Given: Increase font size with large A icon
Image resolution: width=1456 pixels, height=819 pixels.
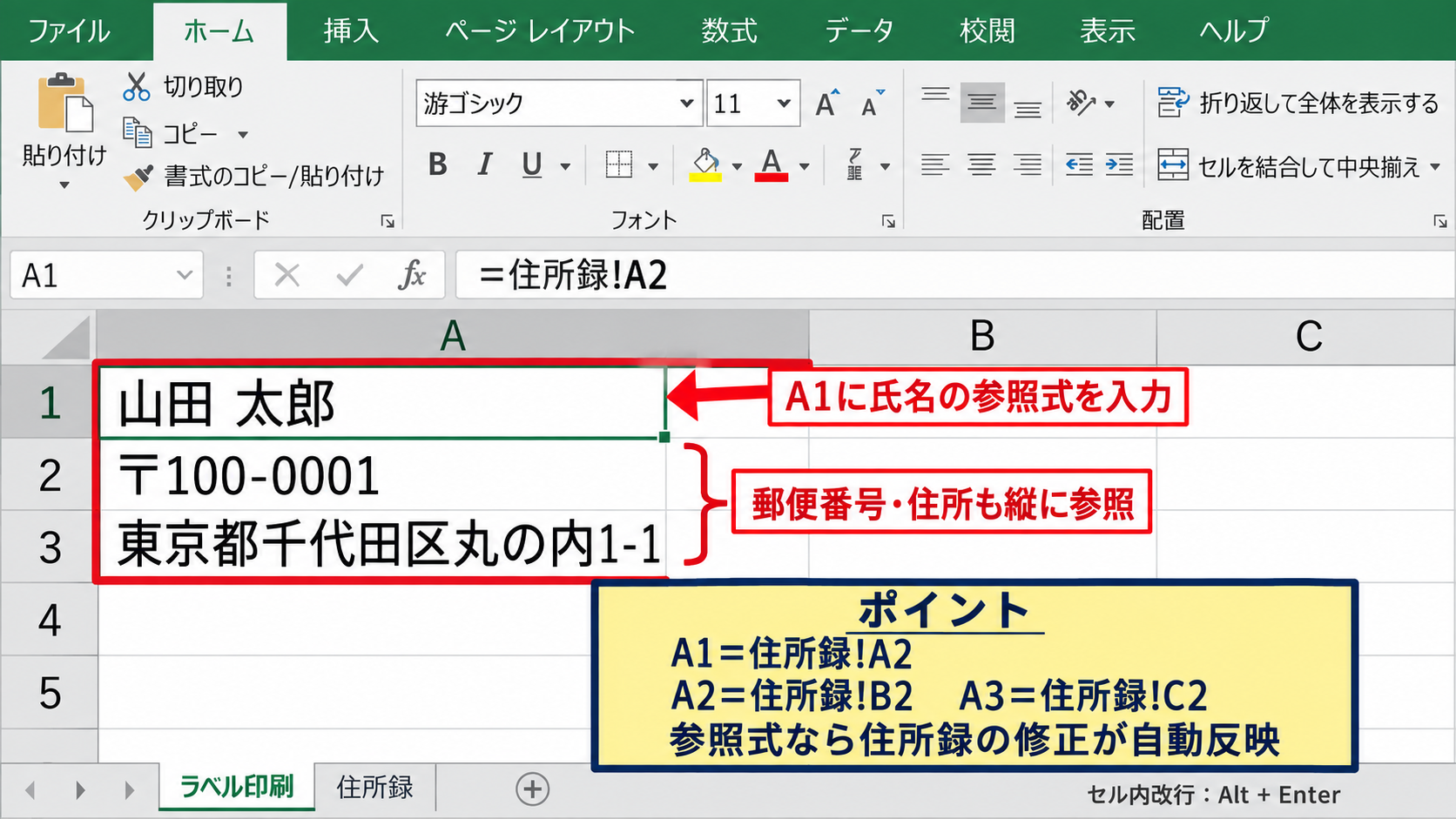Looking at the screenshot, I should (827, 104).
